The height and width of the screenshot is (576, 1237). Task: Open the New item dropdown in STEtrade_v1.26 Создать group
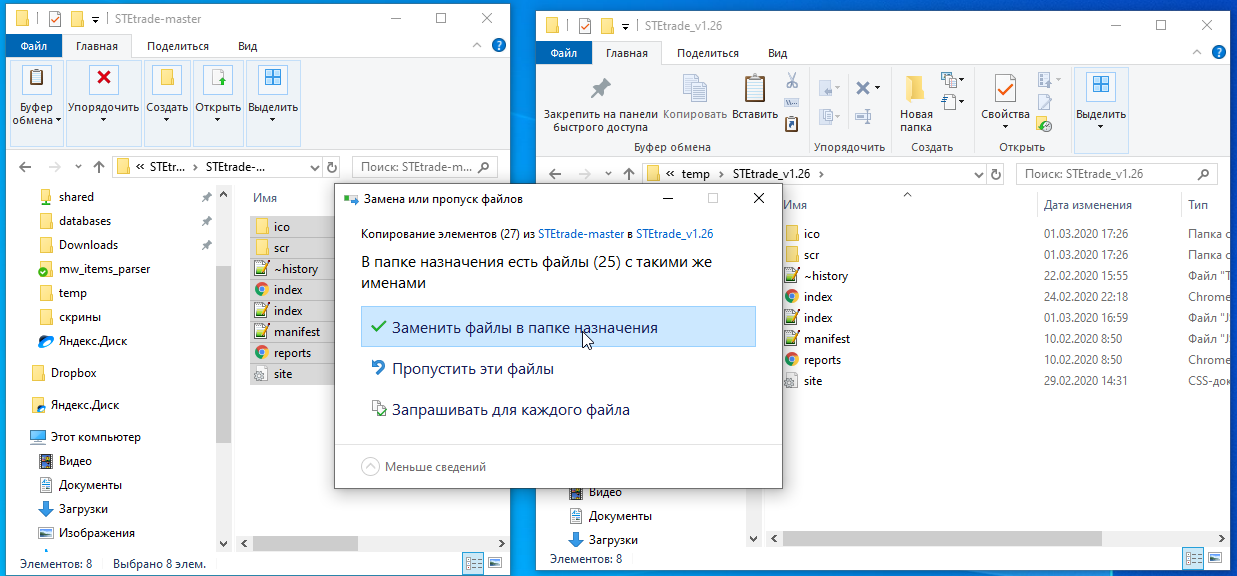click(961, 79)
